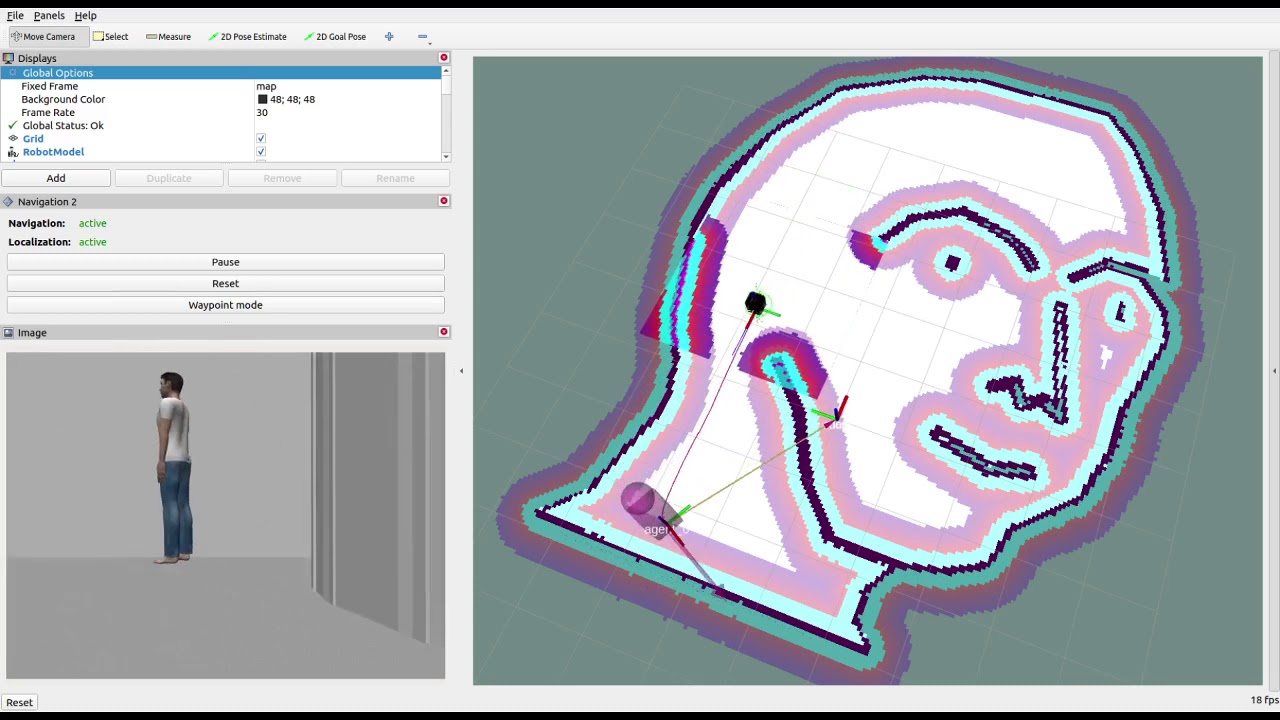The image size is (1280, 720).
Task: Click the Displays list scroll-down arrow
Action: click(x=446, y=157)
